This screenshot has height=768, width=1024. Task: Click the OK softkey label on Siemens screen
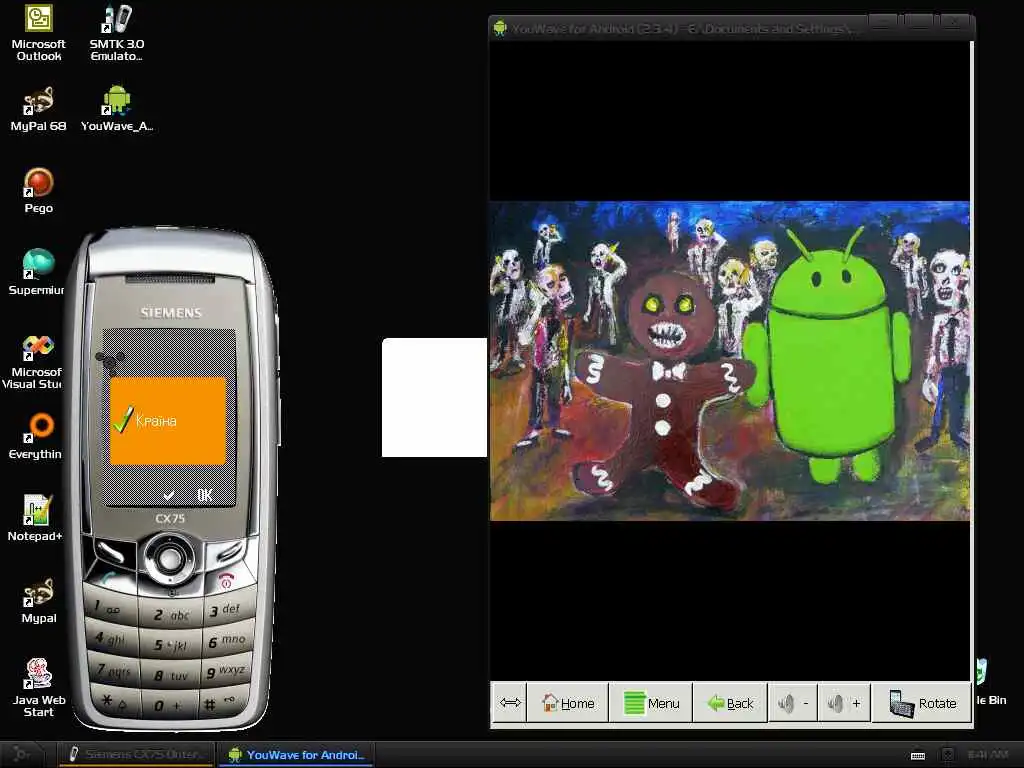coord(204,495)
